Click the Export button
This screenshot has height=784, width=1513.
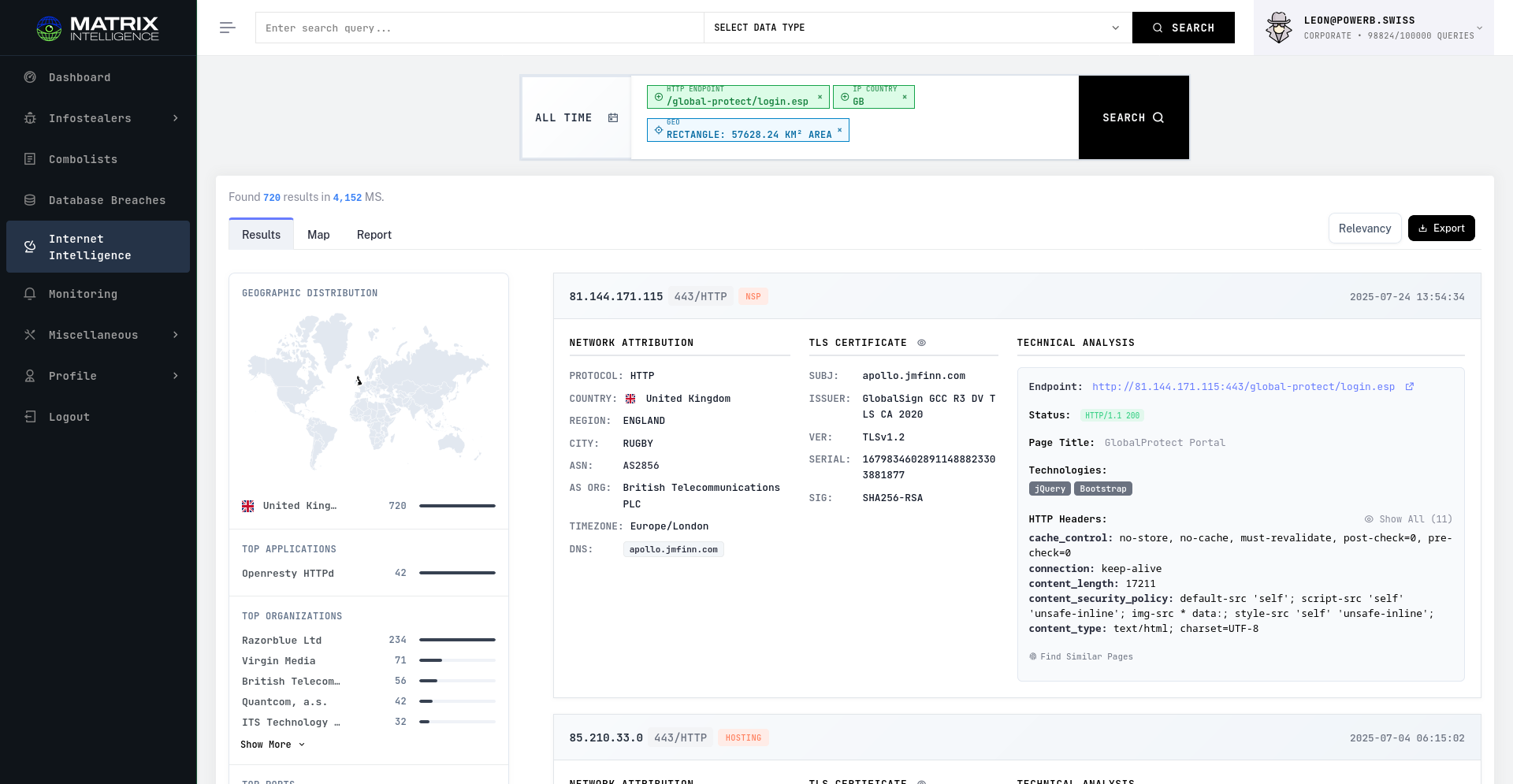coord(1441,229)
